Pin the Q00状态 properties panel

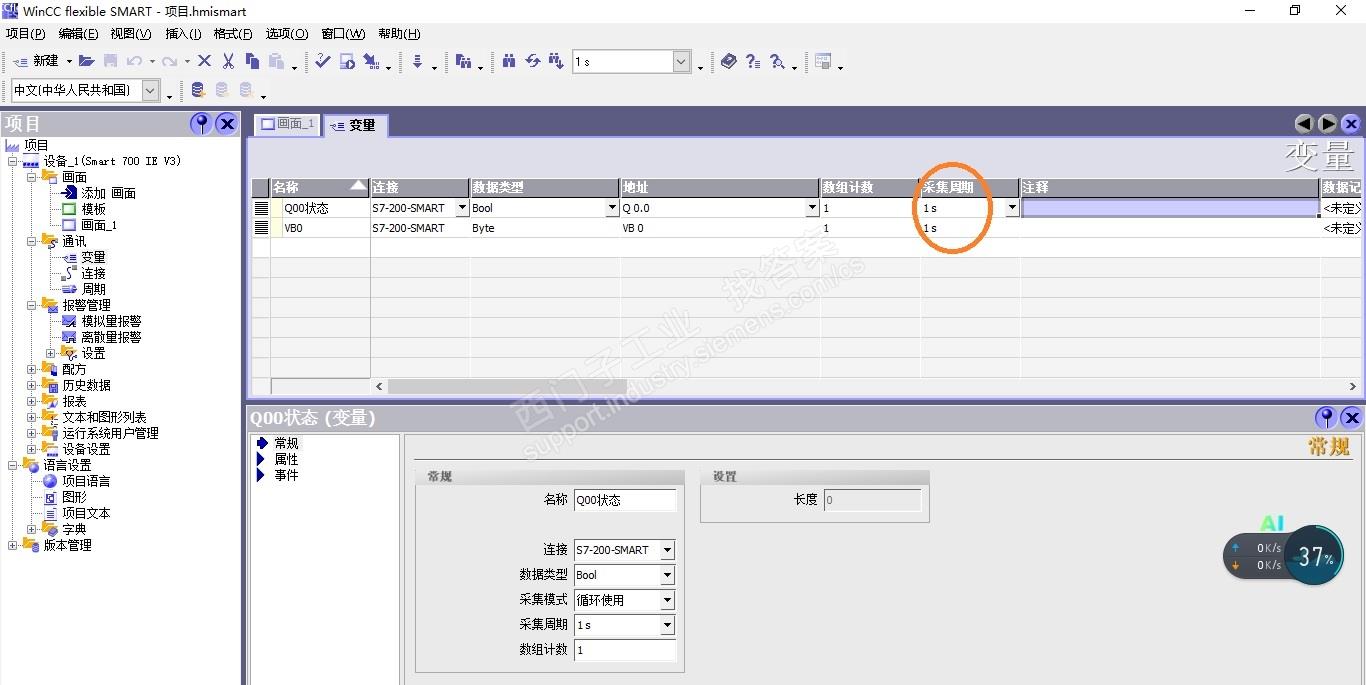tap(1326, 417)
